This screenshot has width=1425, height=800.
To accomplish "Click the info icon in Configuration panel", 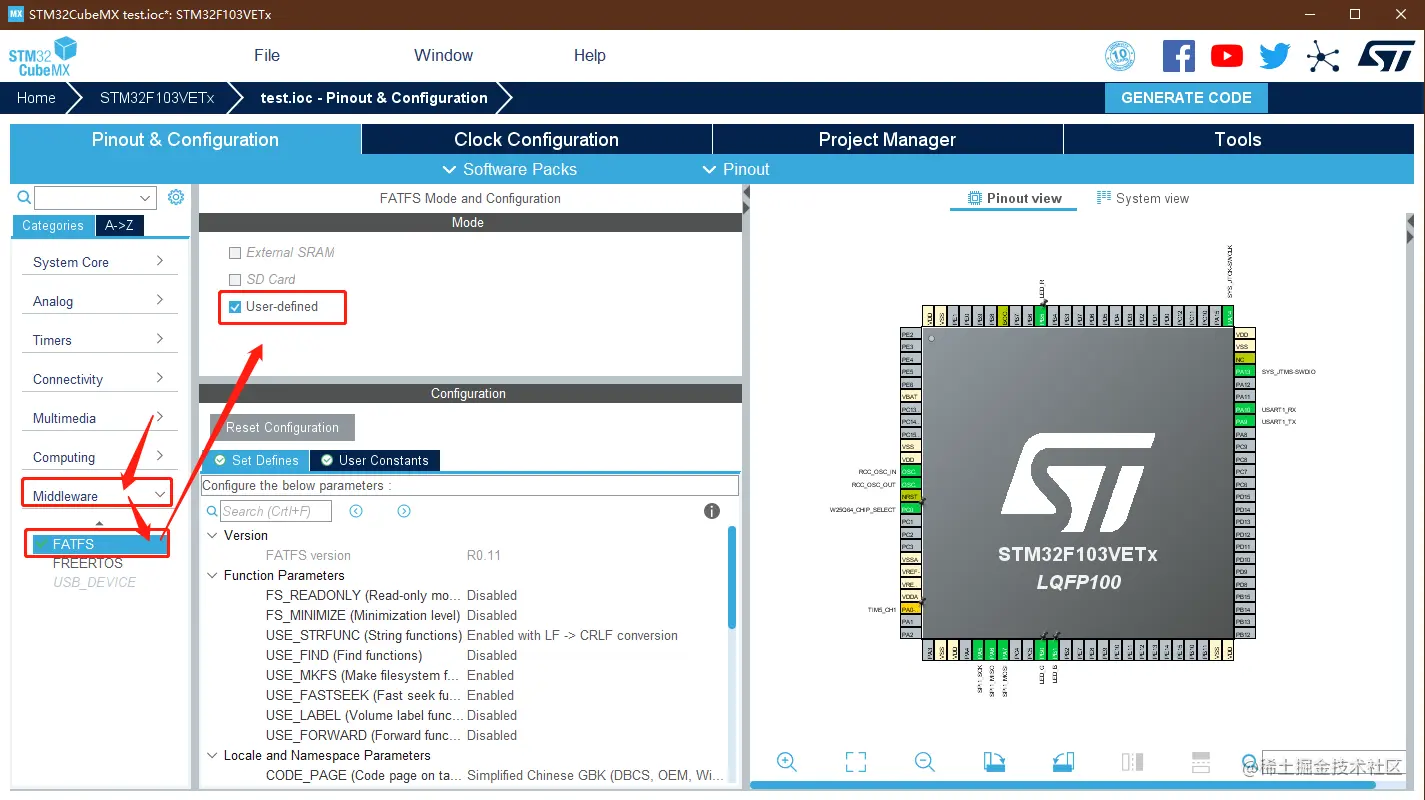I will 712,511.
